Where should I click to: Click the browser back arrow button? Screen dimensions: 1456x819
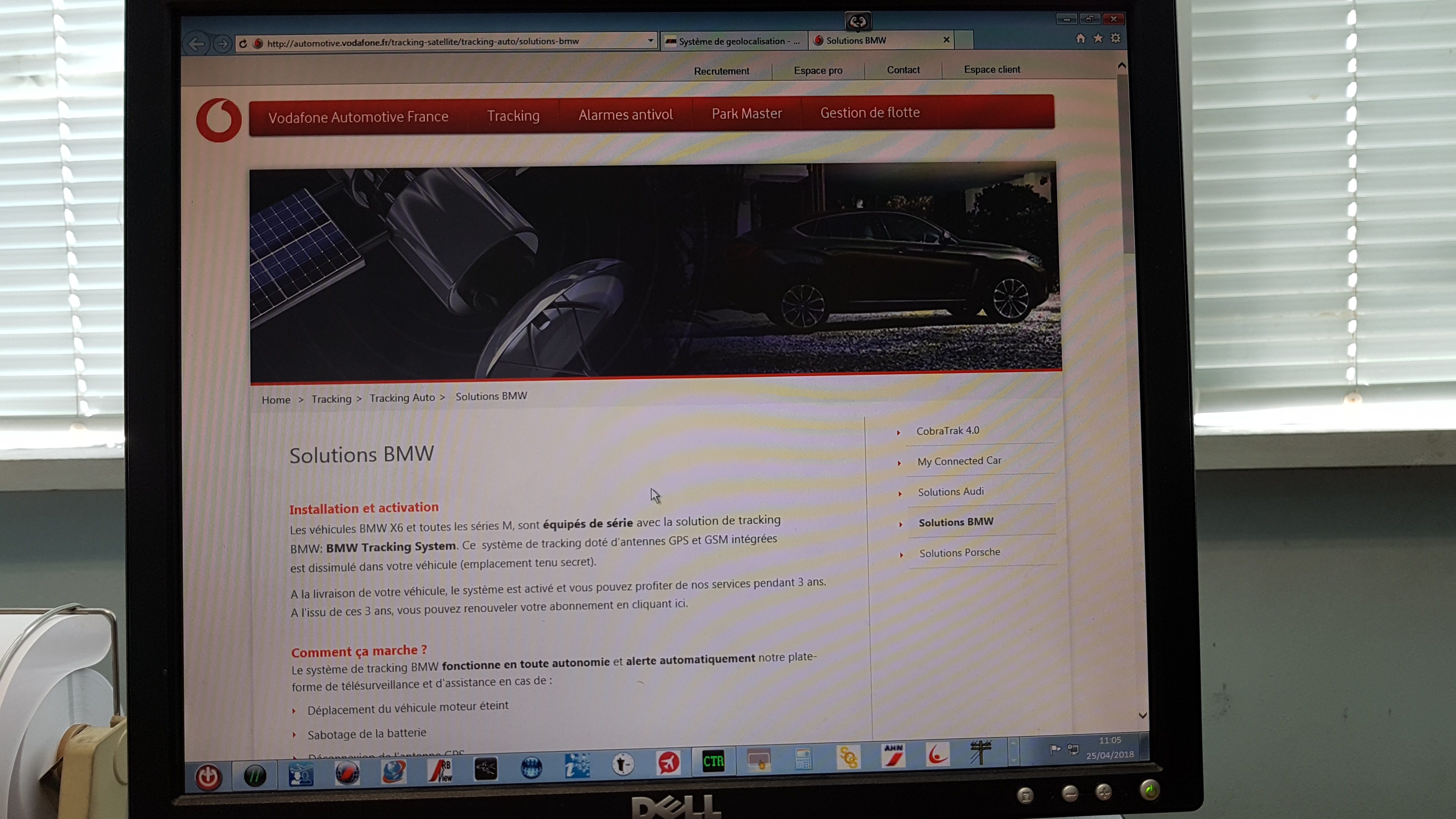pyautogui.click(x=197, y=44)
